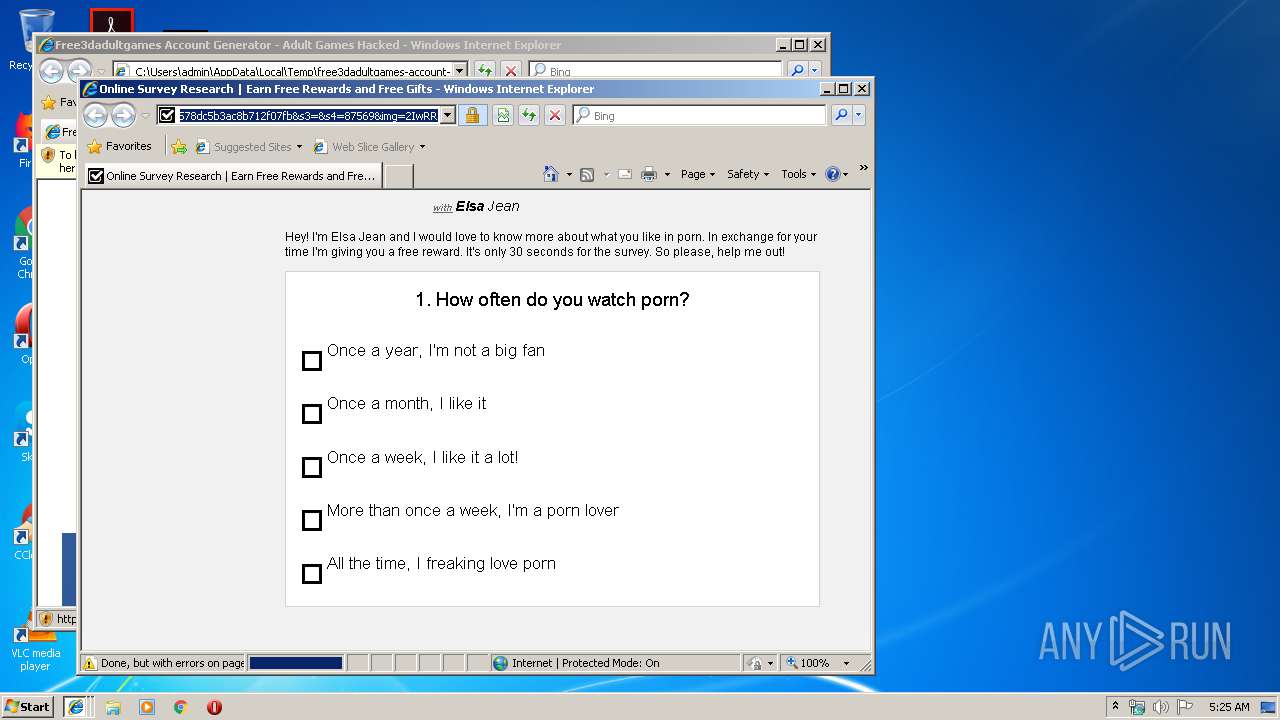The height and width of the screenshot is (720, 1280).
Task: Click the 100% zoom level button
Action: tap(808, 663)
